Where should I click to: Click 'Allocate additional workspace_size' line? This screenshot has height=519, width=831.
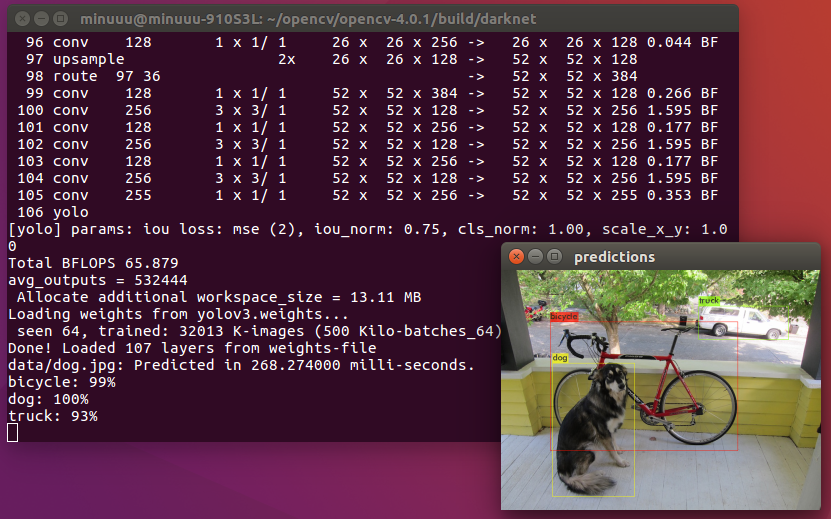219,297
